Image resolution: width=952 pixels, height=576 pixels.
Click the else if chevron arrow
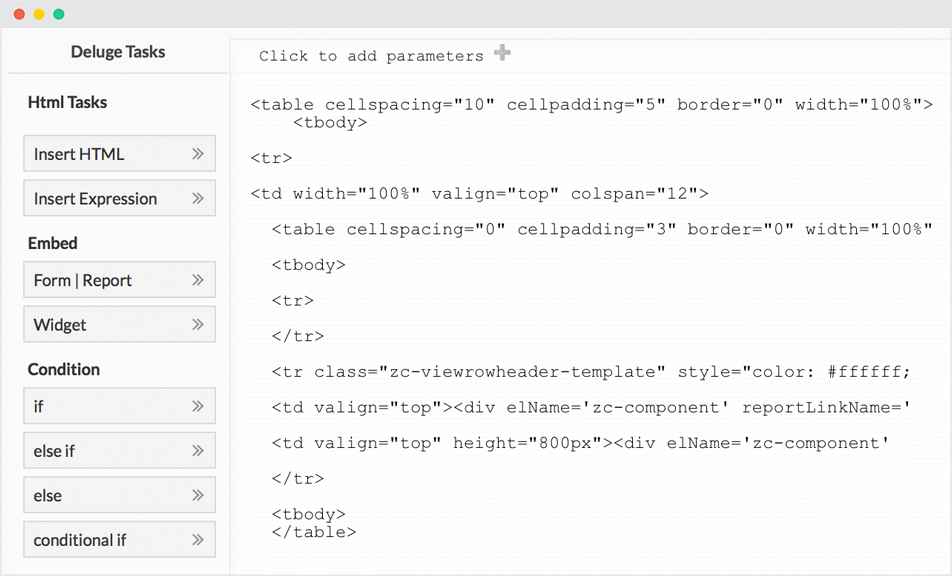pos(197,450)
